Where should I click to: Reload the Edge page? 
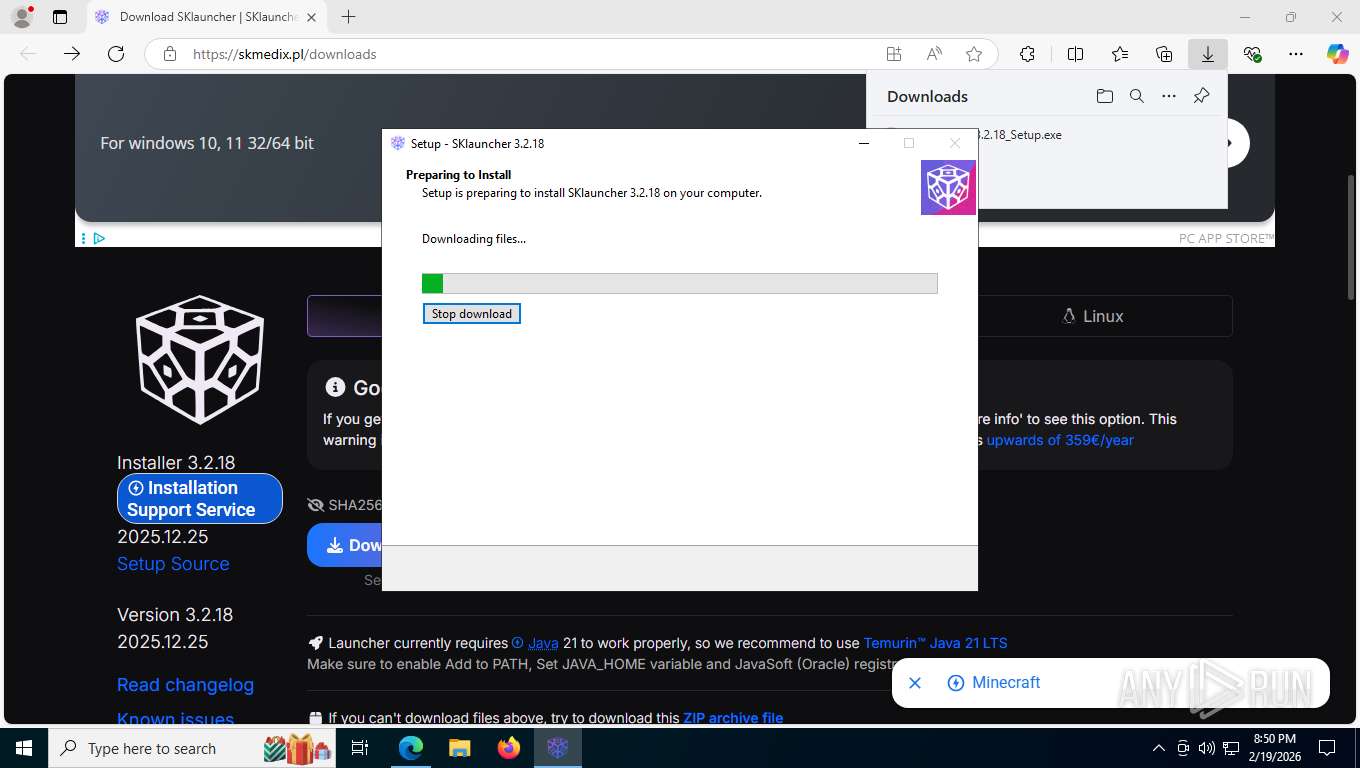(x=116, y=54)
